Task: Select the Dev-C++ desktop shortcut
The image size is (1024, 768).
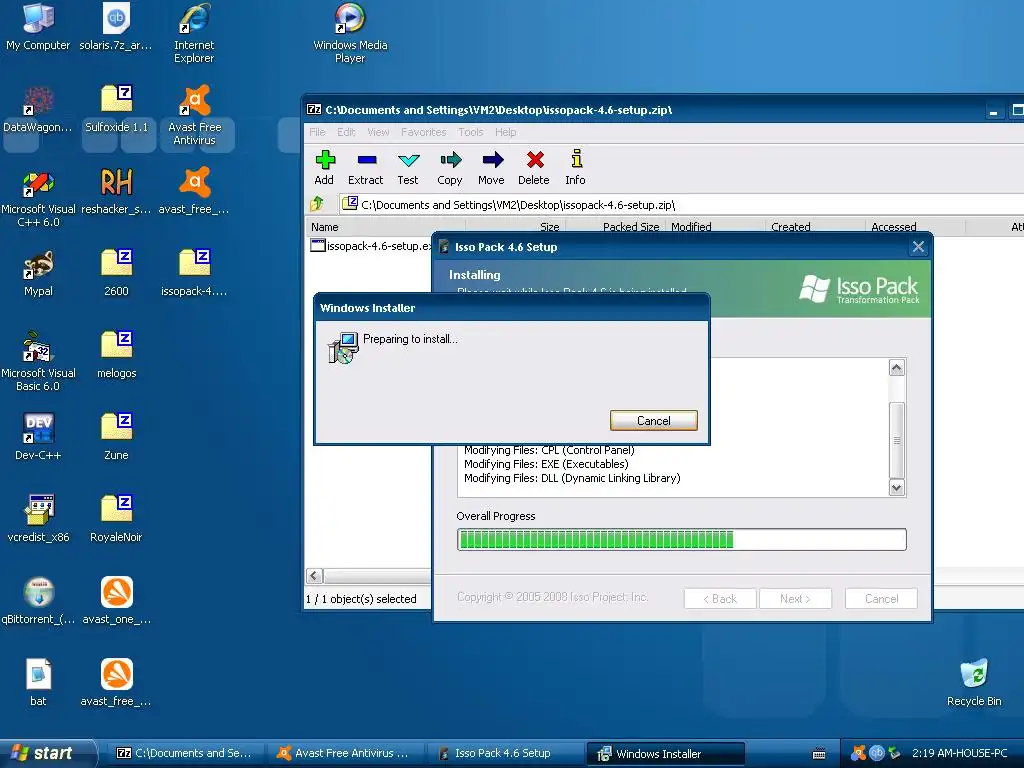Action: coord(38,437)
